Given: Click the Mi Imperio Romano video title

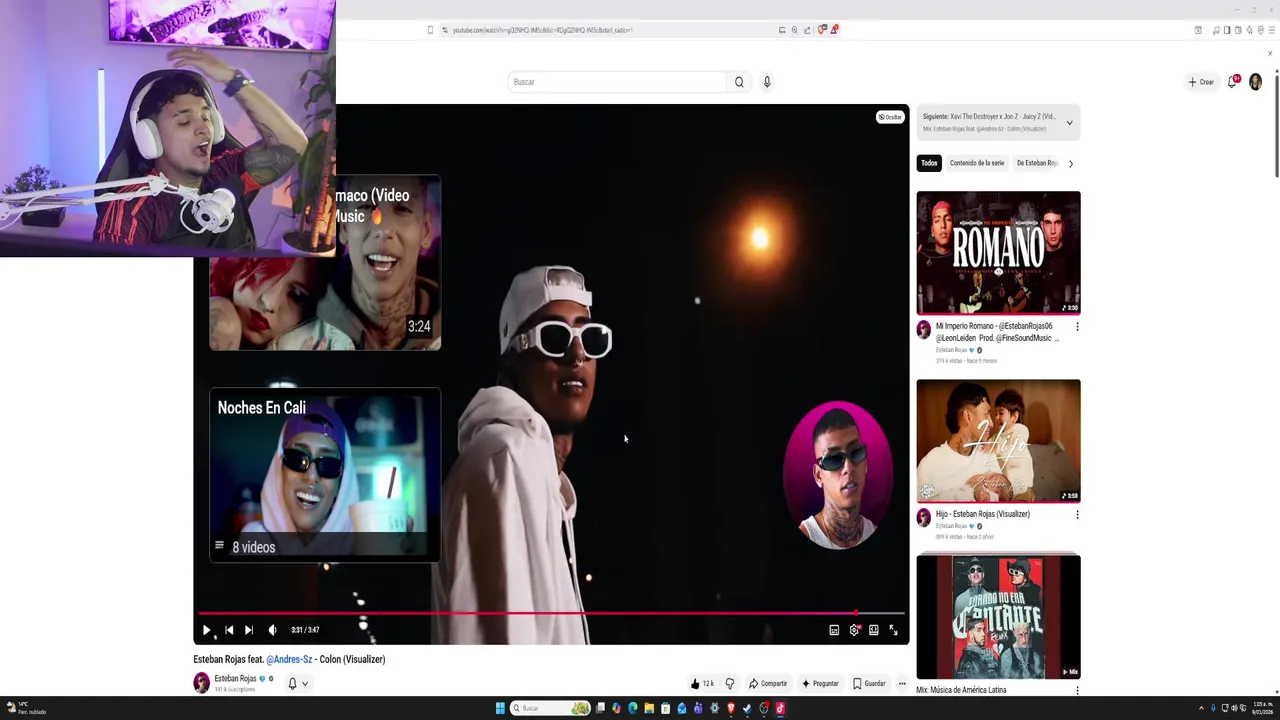Looking at the screenshot, I should tap(997, 332).
